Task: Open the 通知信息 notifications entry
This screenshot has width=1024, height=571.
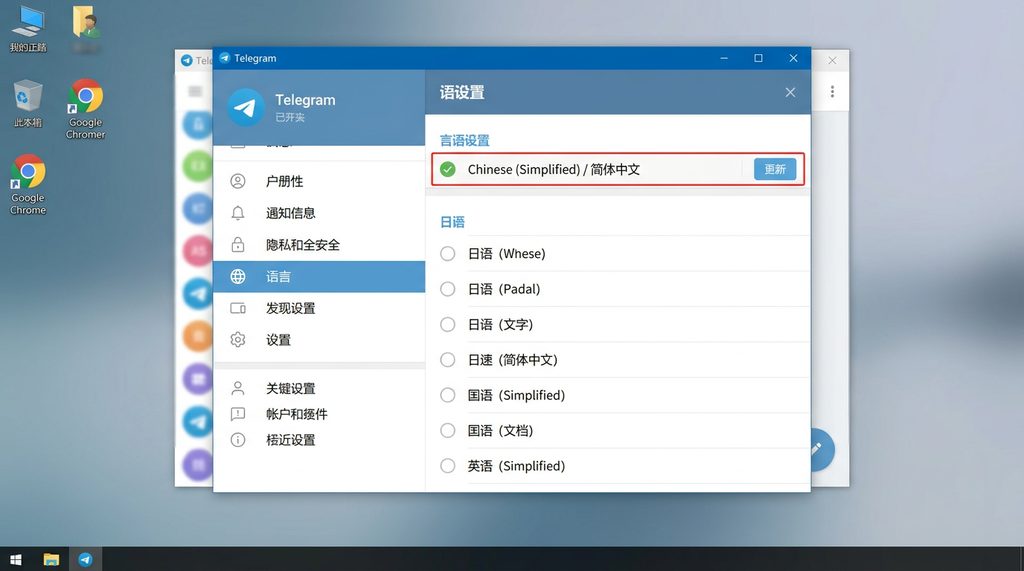Action: (319, 213)
